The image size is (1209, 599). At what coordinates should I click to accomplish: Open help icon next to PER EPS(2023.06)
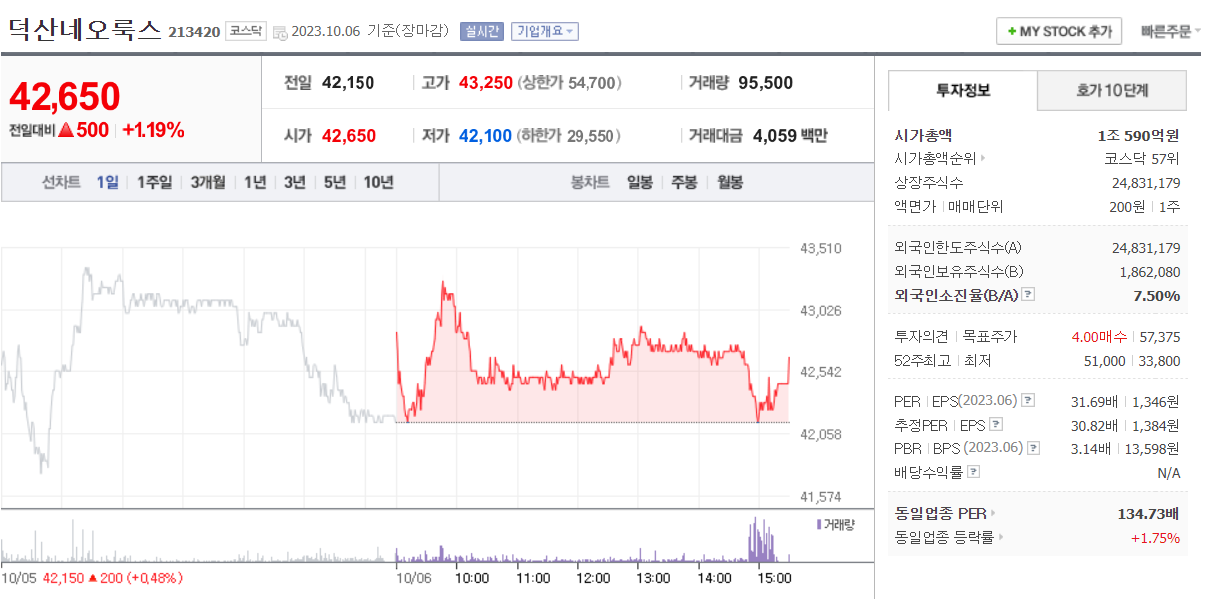point(1028,401)
